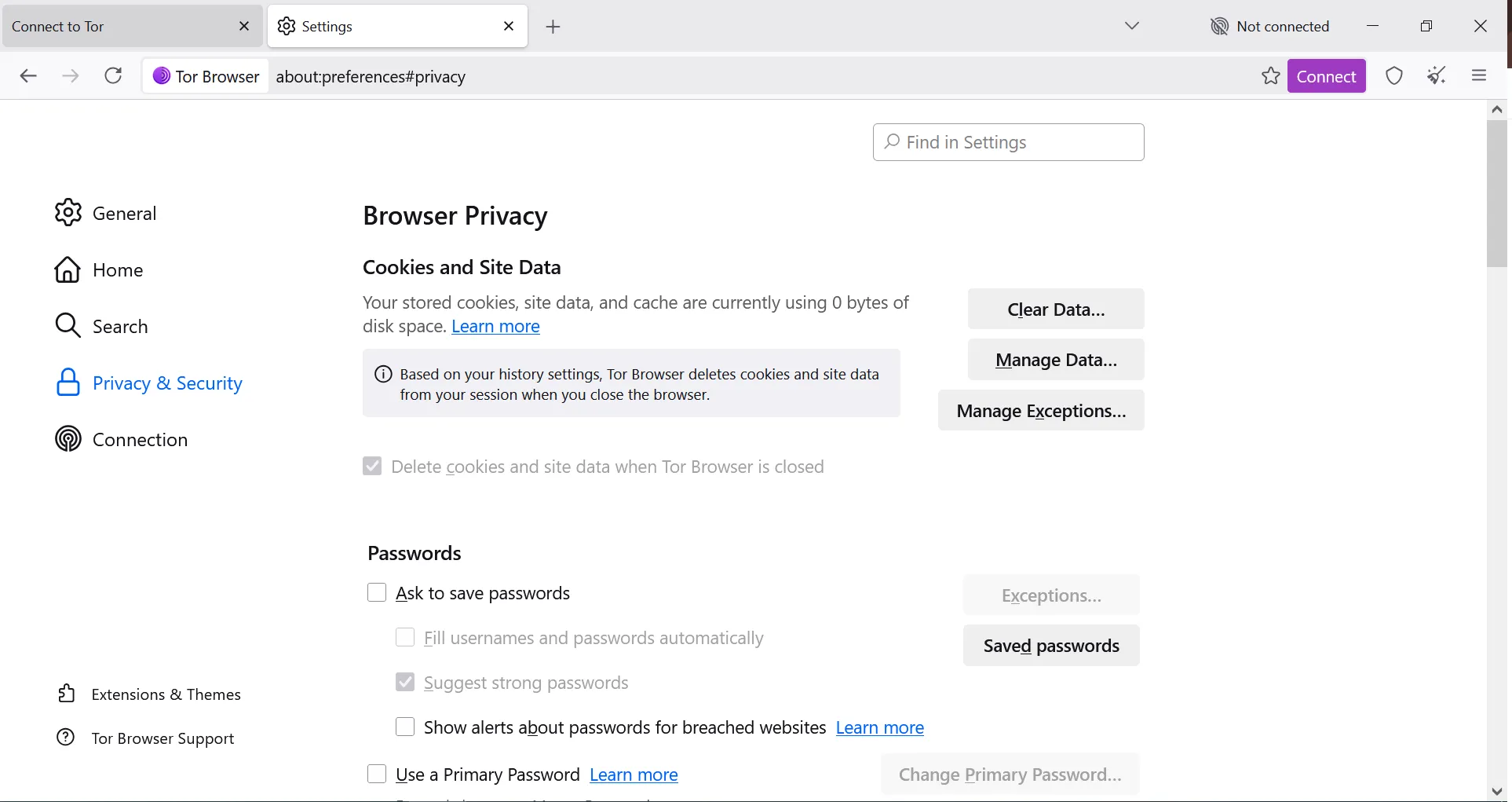
Task: Click the Tor Browser identity icon
Action: pos(162,75)
